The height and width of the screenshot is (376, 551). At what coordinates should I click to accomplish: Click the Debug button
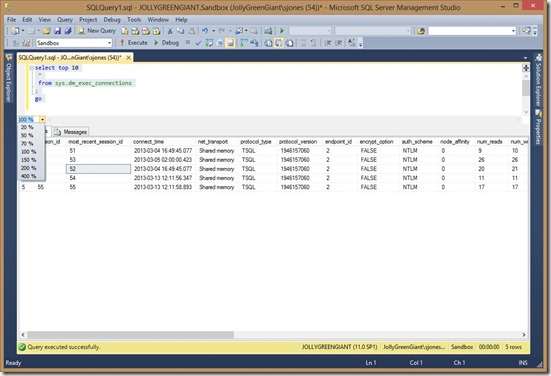click(x=167, y=43)
